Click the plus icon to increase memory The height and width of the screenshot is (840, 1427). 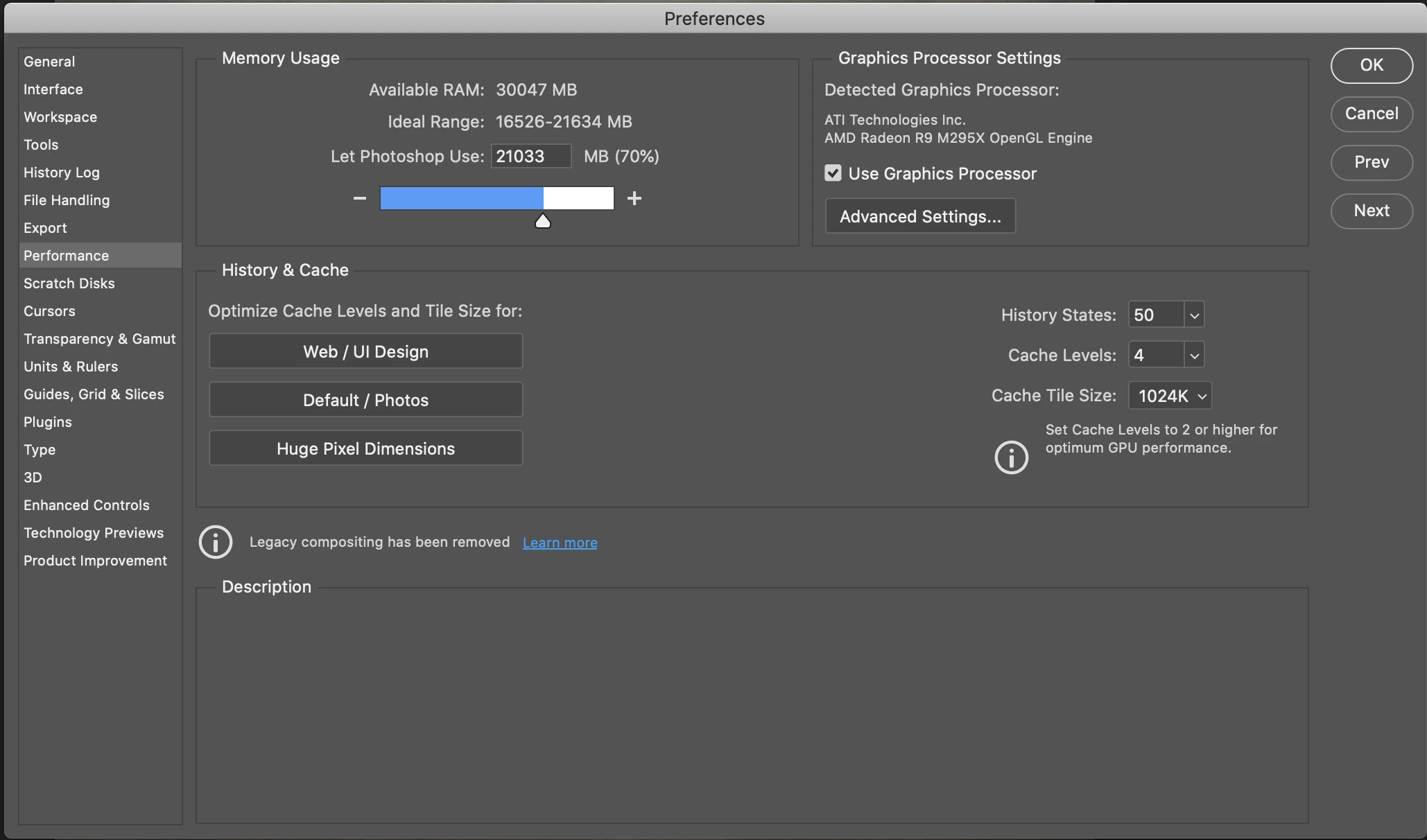634,198
